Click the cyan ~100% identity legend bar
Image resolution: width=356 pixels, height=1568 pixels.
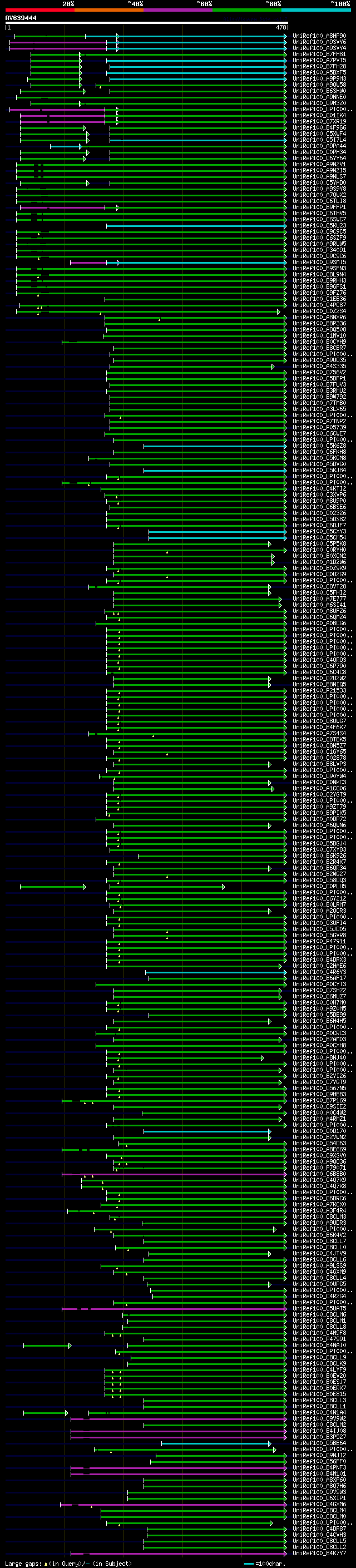316,10
